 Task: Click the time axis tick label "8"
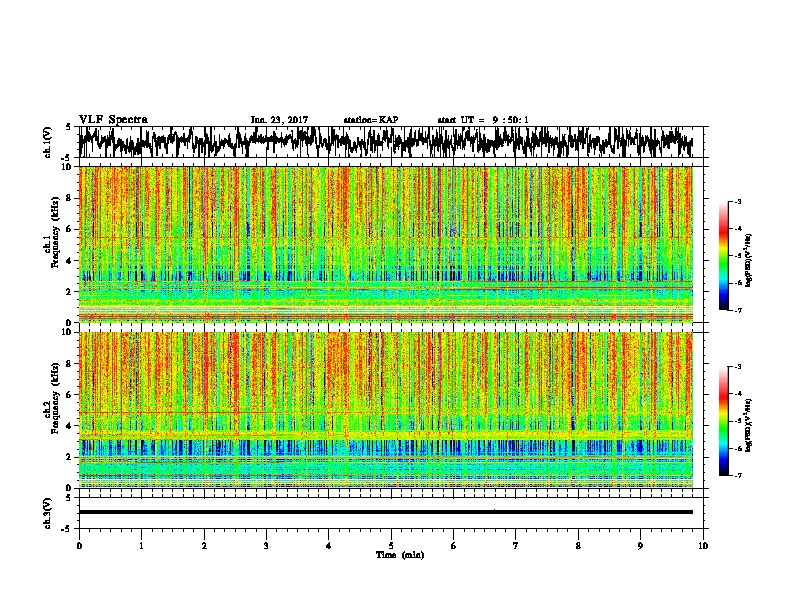(x=578, y=546)
